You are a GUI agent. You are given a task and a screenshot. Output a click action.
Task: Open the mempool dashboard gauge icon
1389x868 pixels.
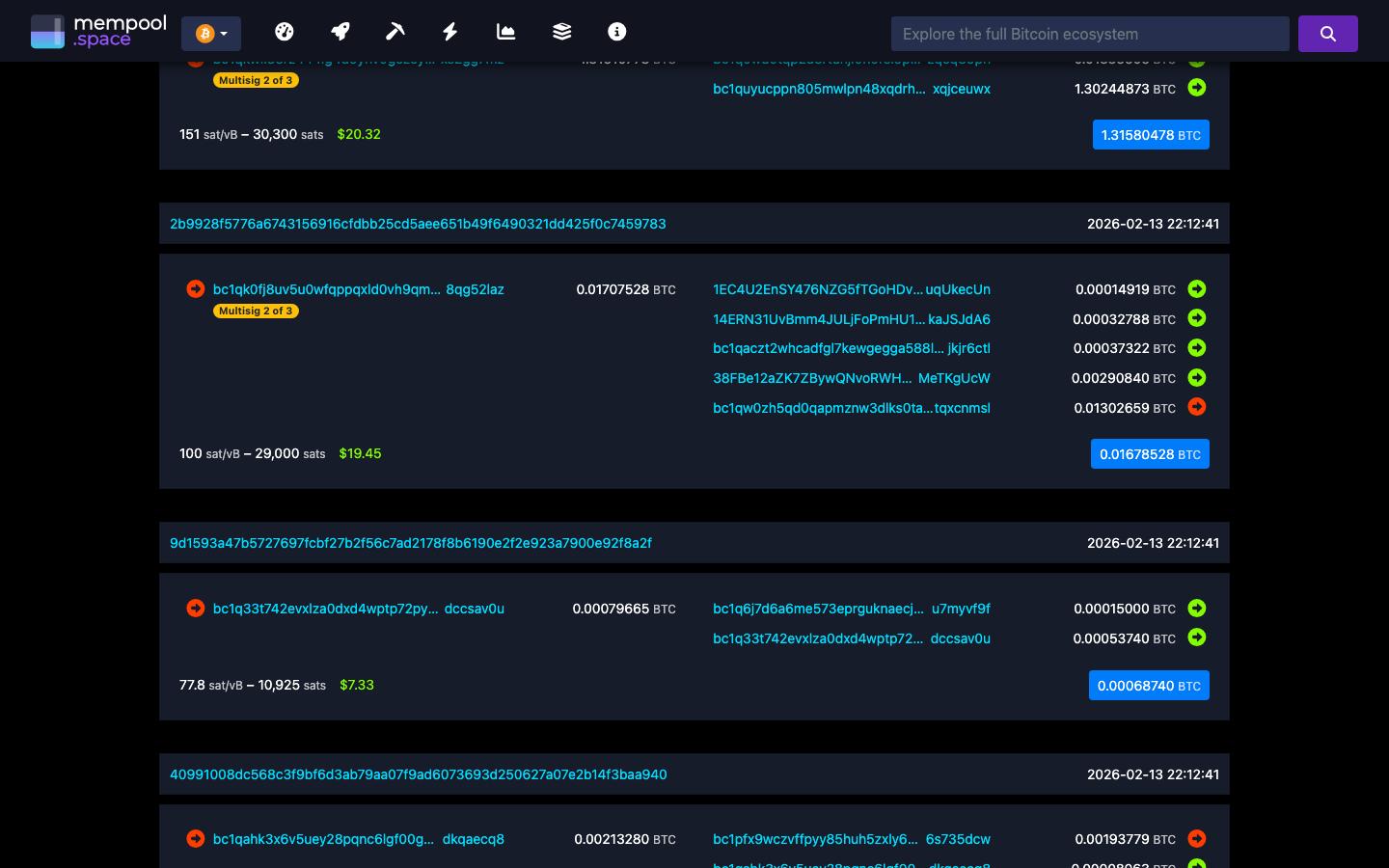click(x=285, y=31)
